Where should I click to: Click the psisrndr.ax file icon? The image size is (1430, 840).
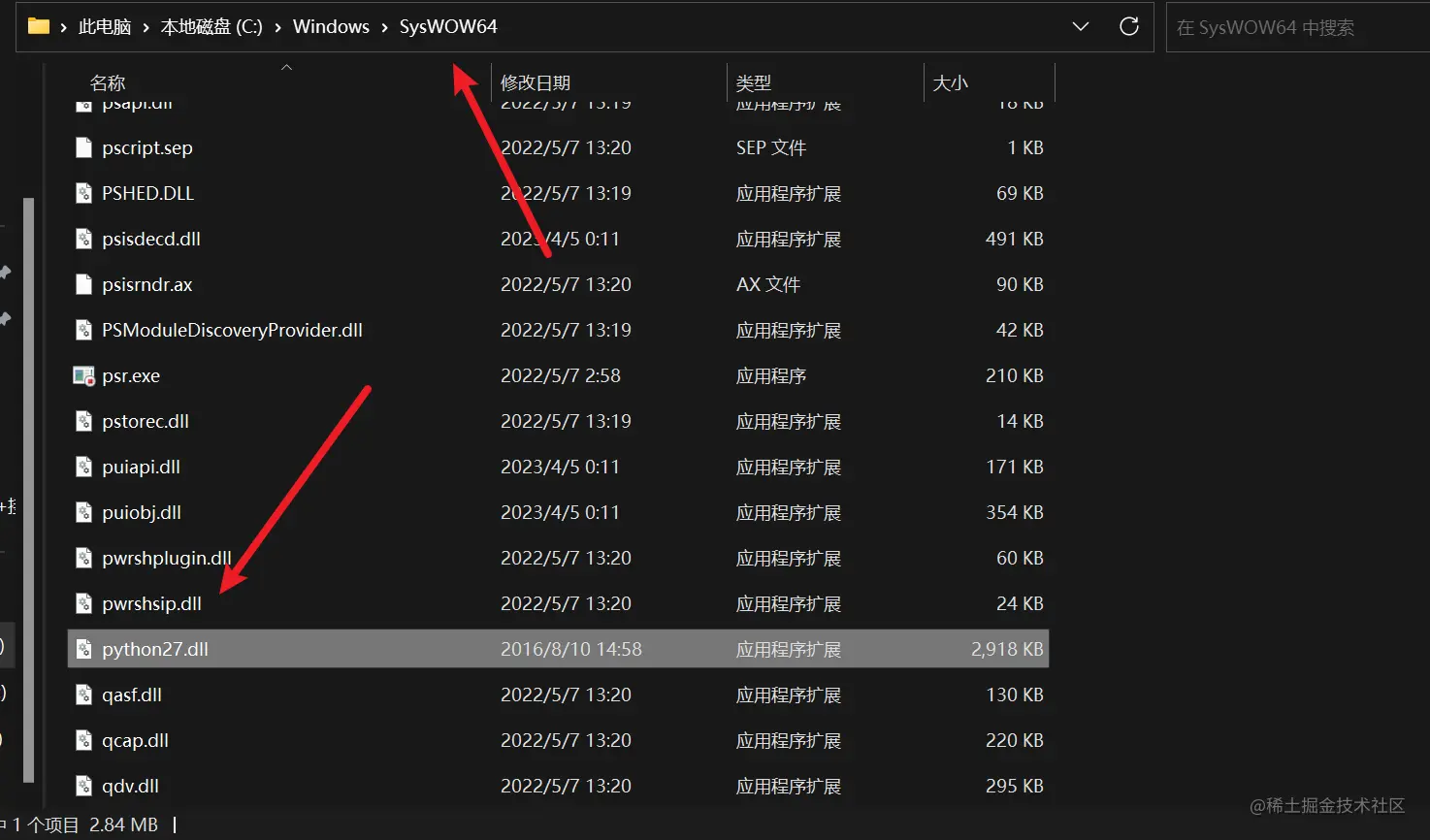tap(84, 284)
